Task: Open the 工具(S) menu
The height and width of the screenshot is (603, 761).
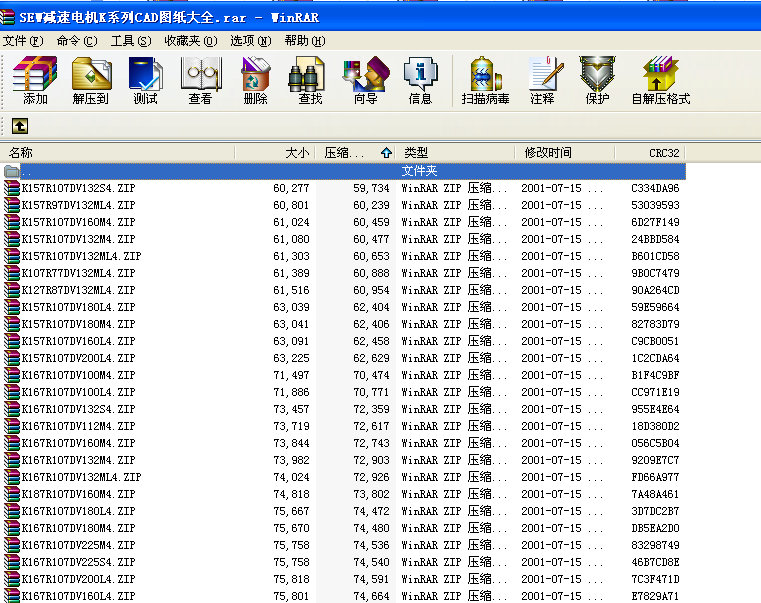Action: pos(131,41)
